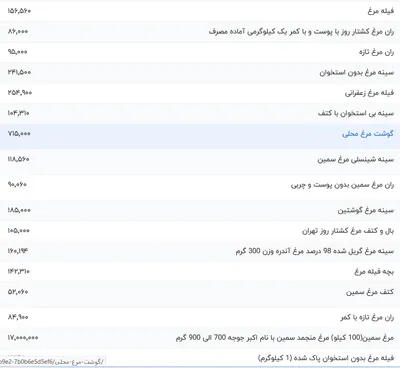Viewport: 400px width, 368px height.
Task: Click the price ۱۱۸,۵۶۰
Action: (18, 159)
